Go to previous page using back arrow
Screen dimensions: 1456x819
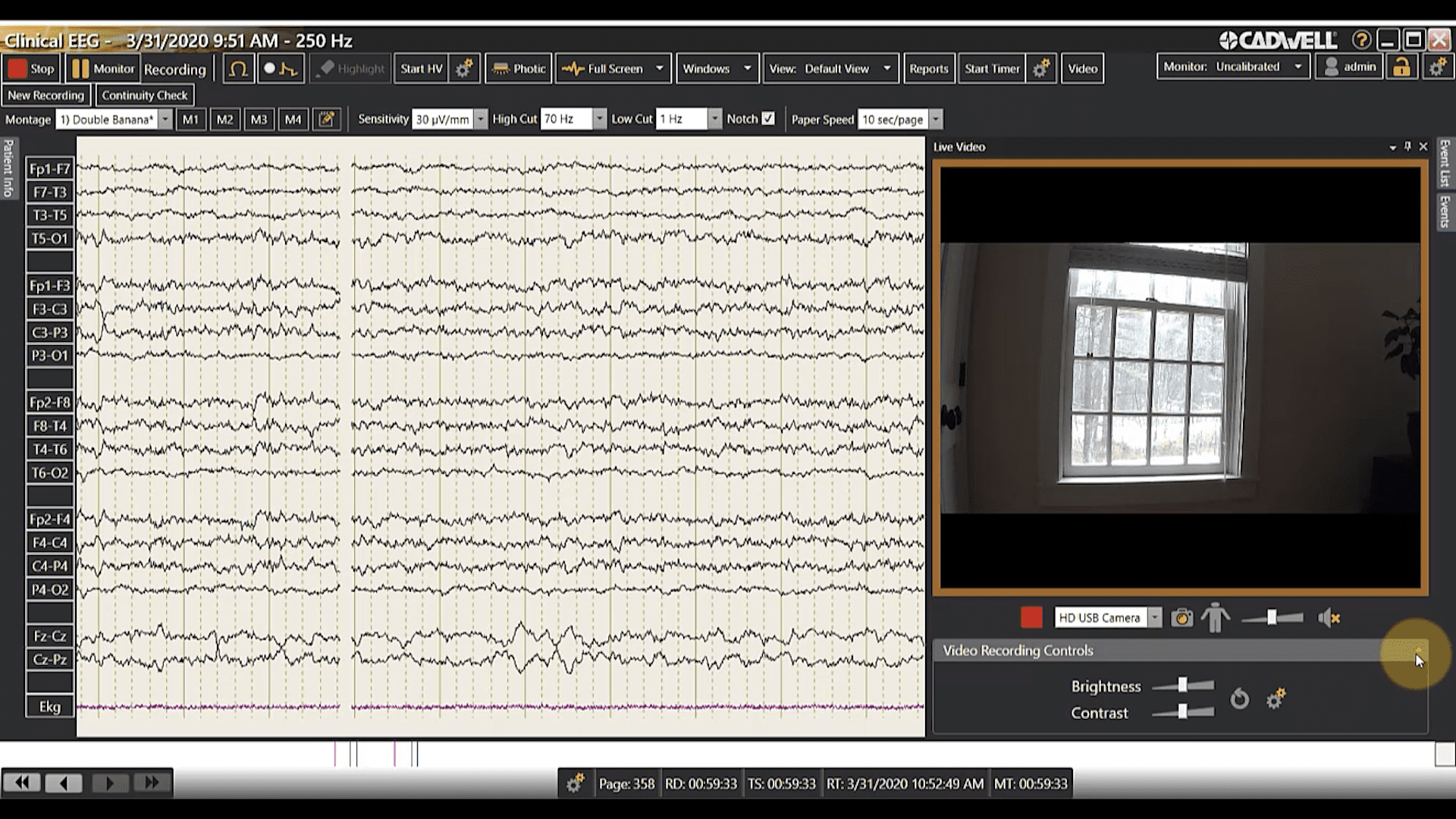point(64,783)
